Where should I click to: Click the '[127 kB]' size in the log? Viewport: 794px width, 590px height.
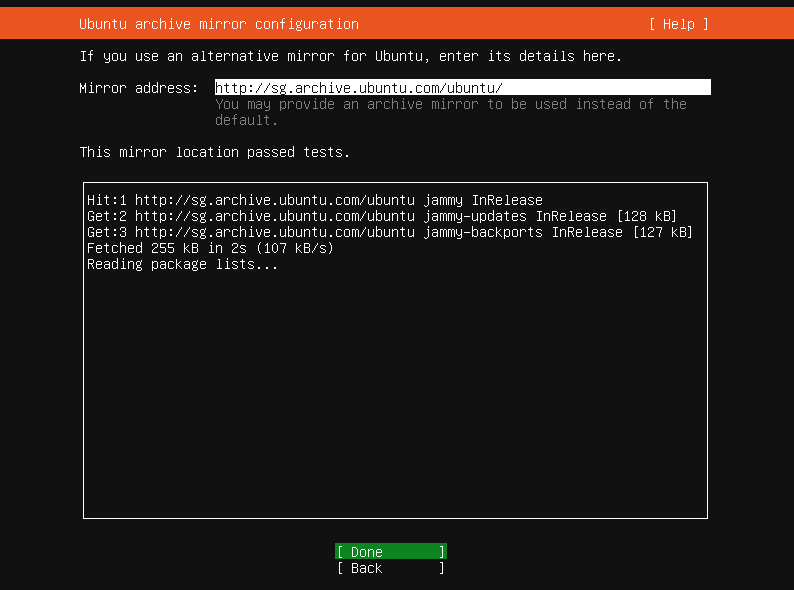pos(662,232)
